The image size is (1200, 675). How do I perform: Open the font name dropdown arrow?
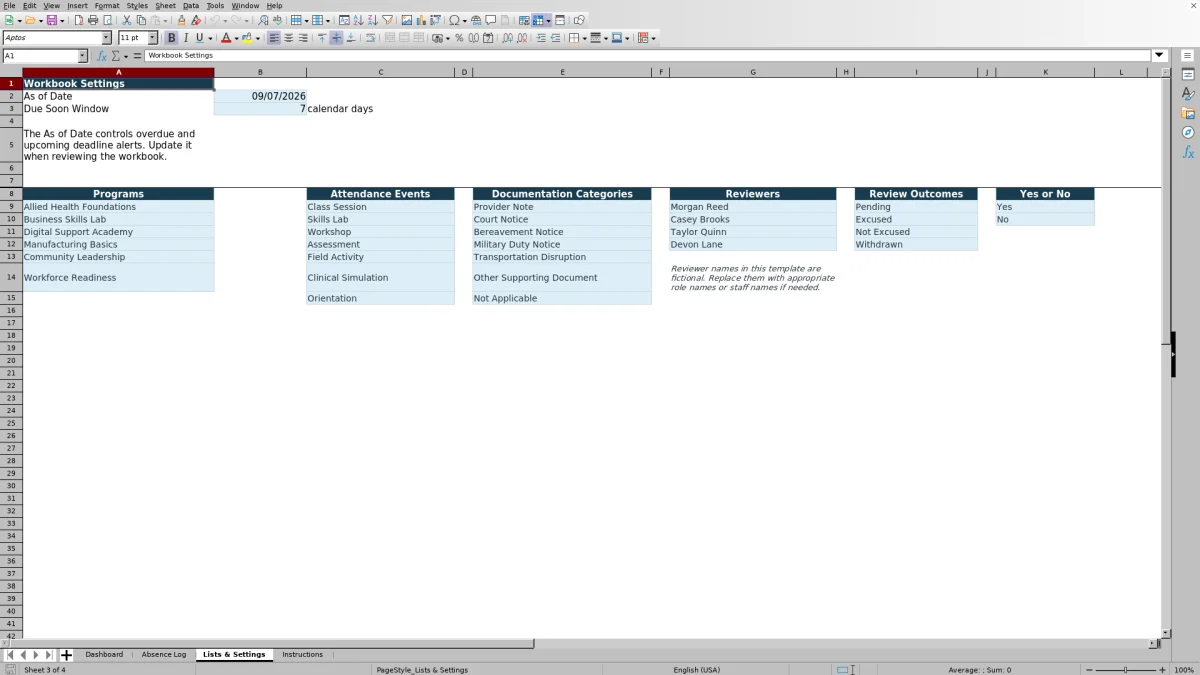click(106, 38)
